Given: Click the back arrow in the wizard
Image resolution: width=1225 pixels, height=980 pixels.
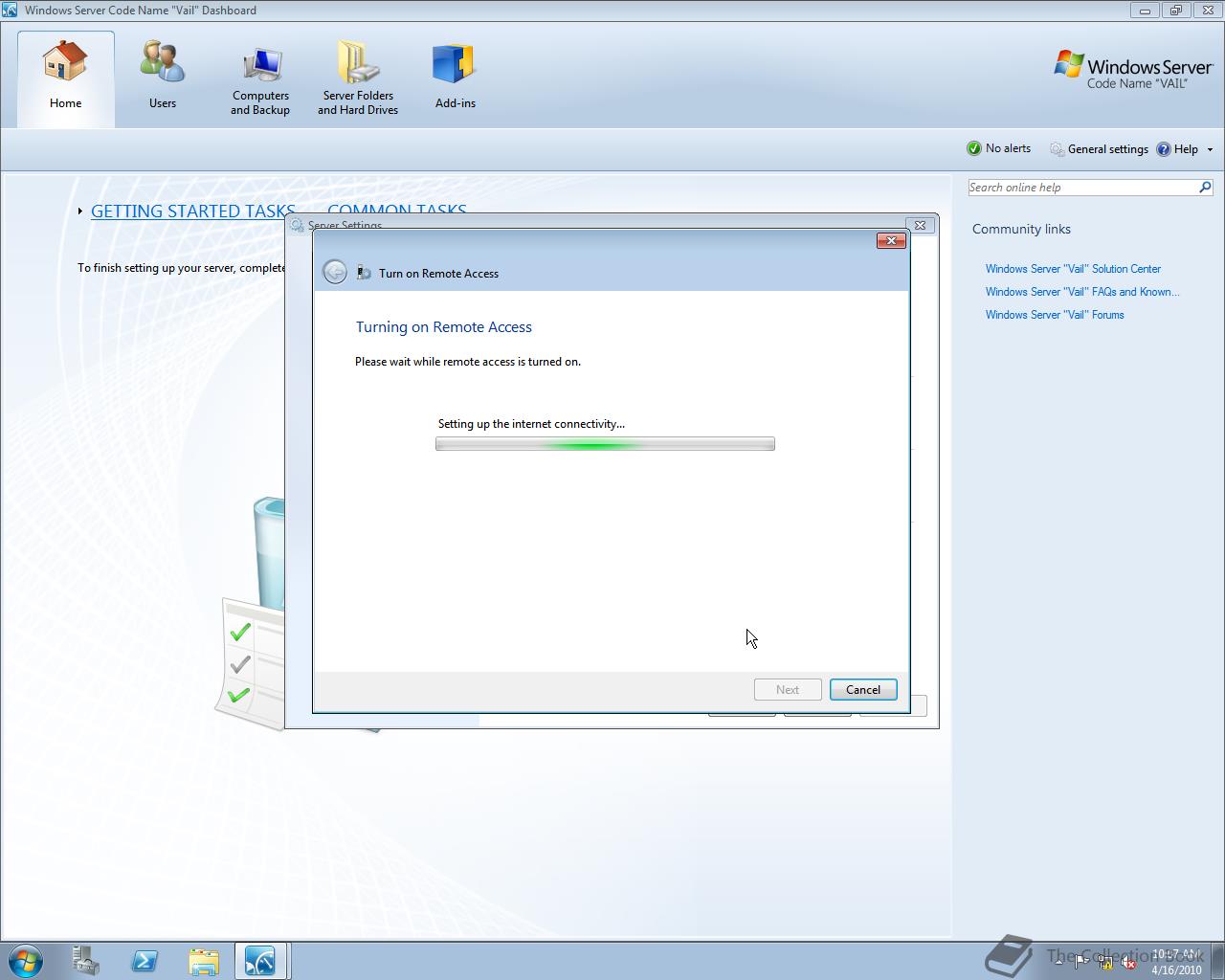Looking at the screenshot, I should pyautogui.click(x=334, y=272).
